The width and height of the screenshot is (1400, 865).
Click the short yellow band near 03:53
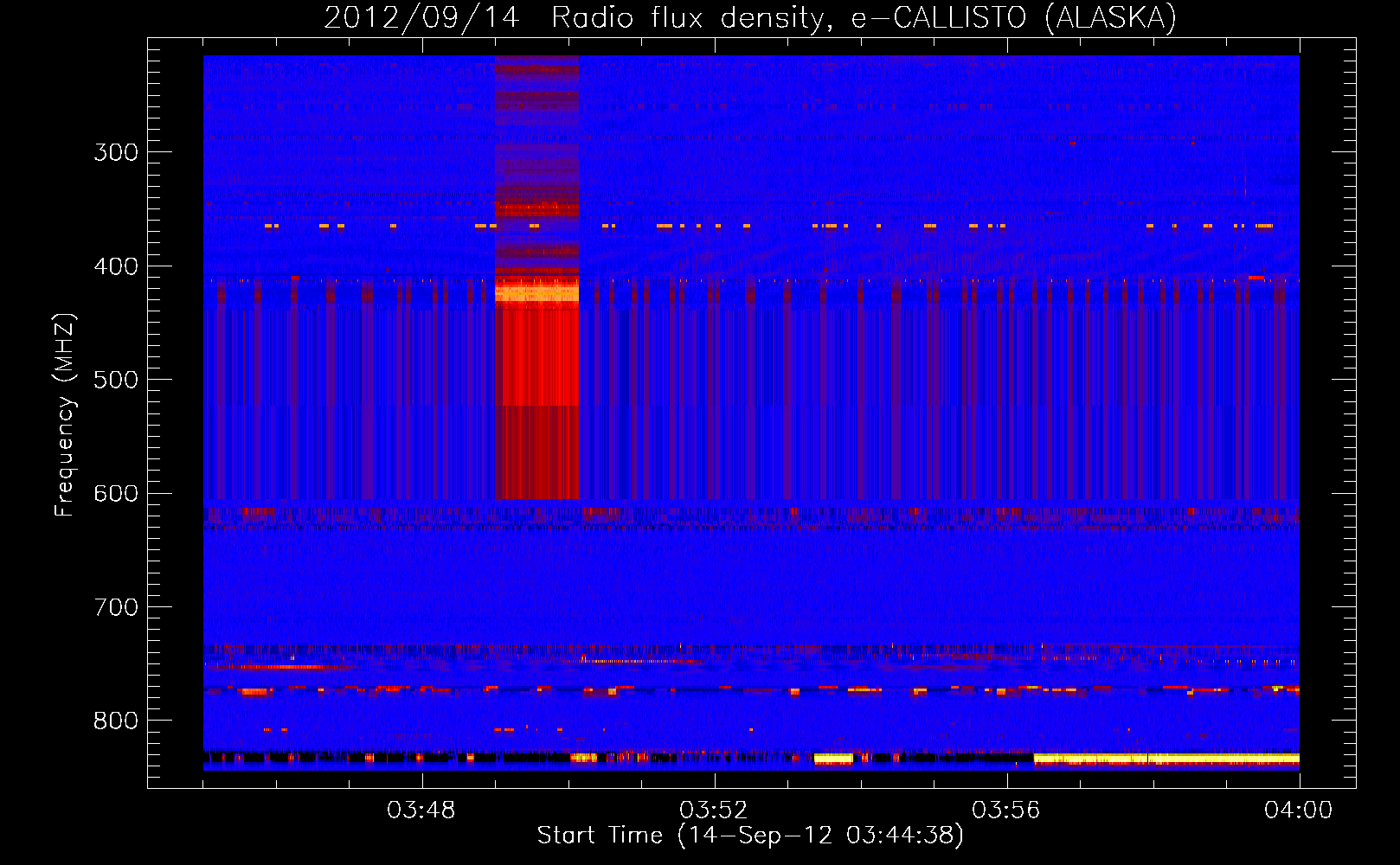click(x=833, y=759)
